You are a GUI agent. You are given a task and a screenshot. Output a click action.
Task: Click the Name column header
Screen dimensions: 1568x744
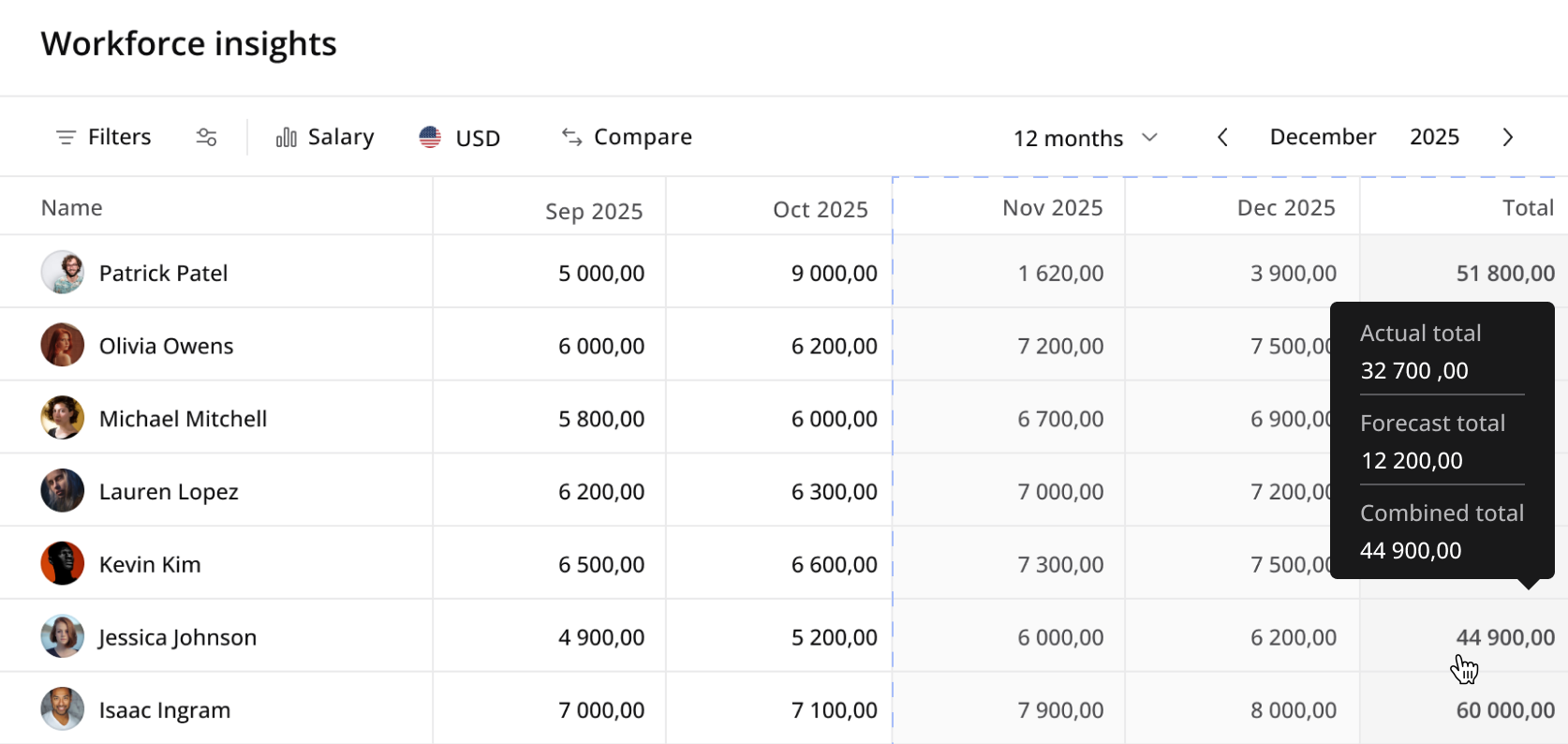[72, 208]
